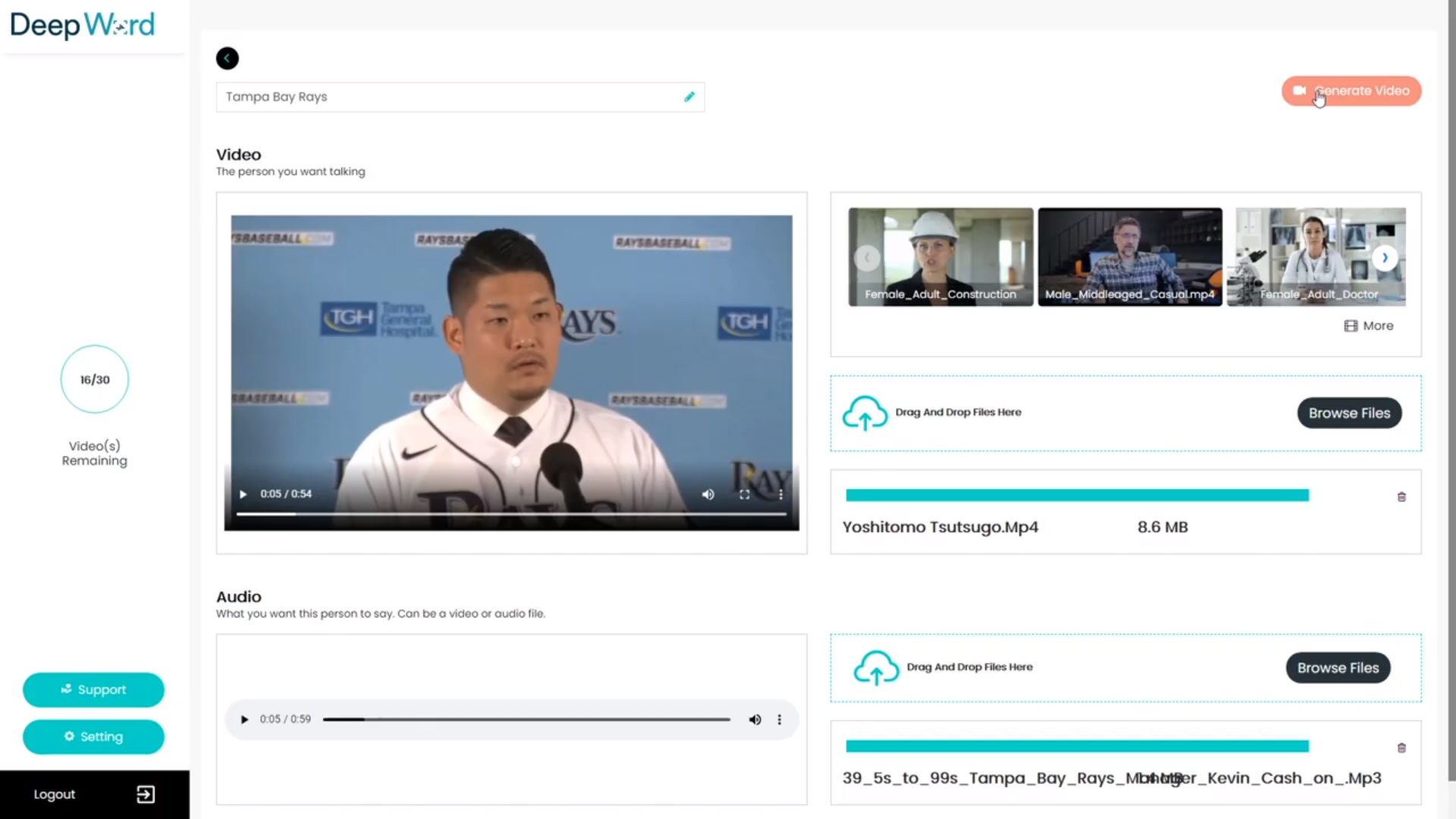Delete the Kevin Cash Mp3 audio file
Image resolution: width=1456 pixels, height=819 pixels.
pos(1401,748)
